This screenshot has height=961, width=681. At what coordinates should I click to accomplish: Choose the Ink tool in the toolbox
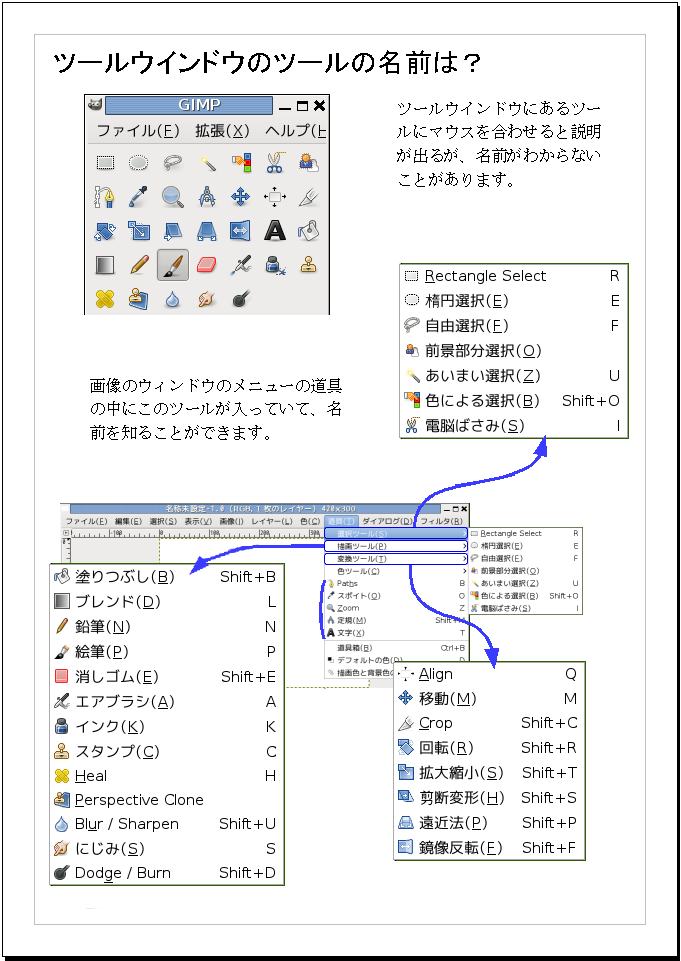coord(275,265)
